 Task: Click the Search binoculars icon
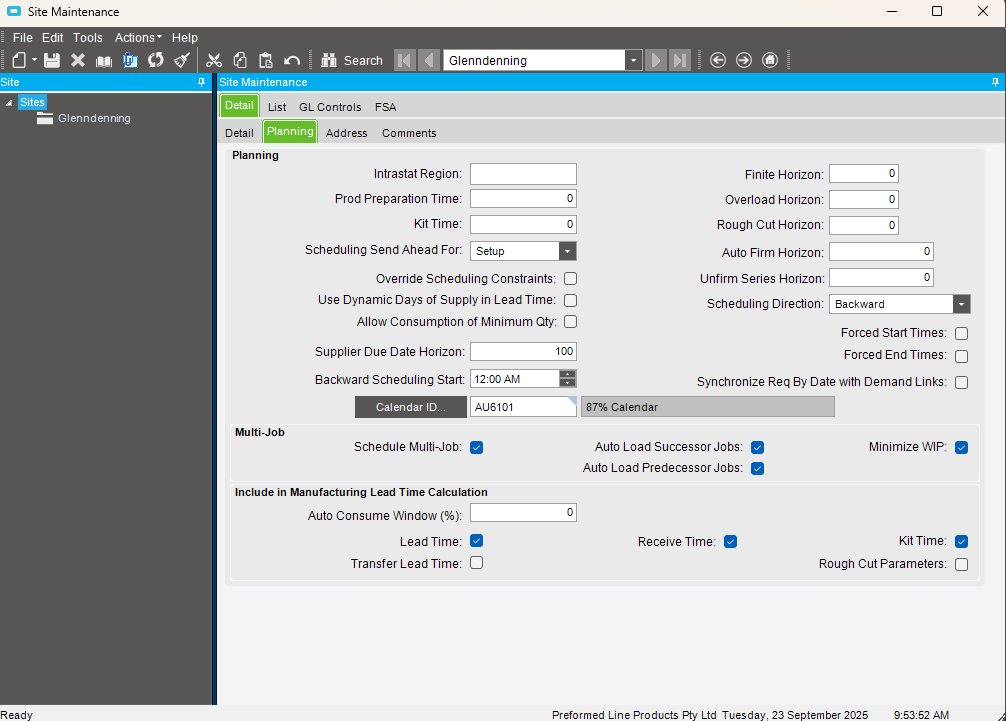point(328,60)
